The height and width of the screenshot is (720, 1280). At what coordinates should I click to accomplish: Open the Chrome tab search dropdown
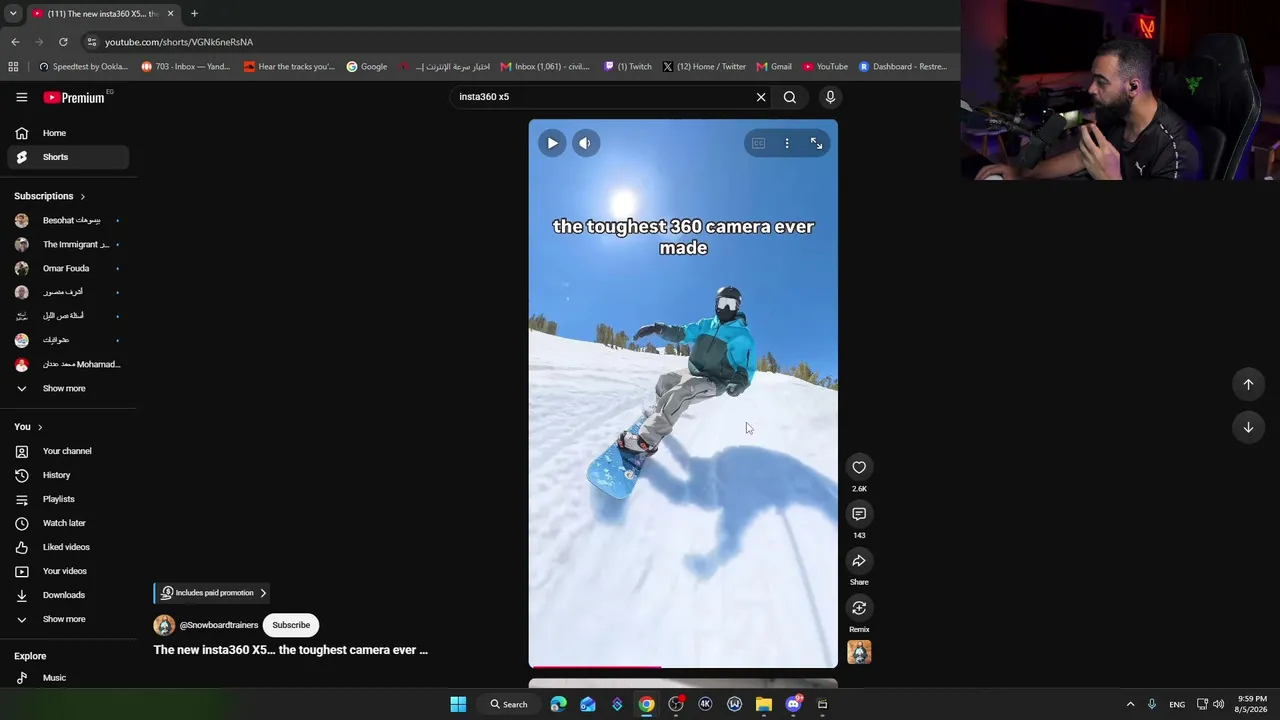tap(13, 14)
